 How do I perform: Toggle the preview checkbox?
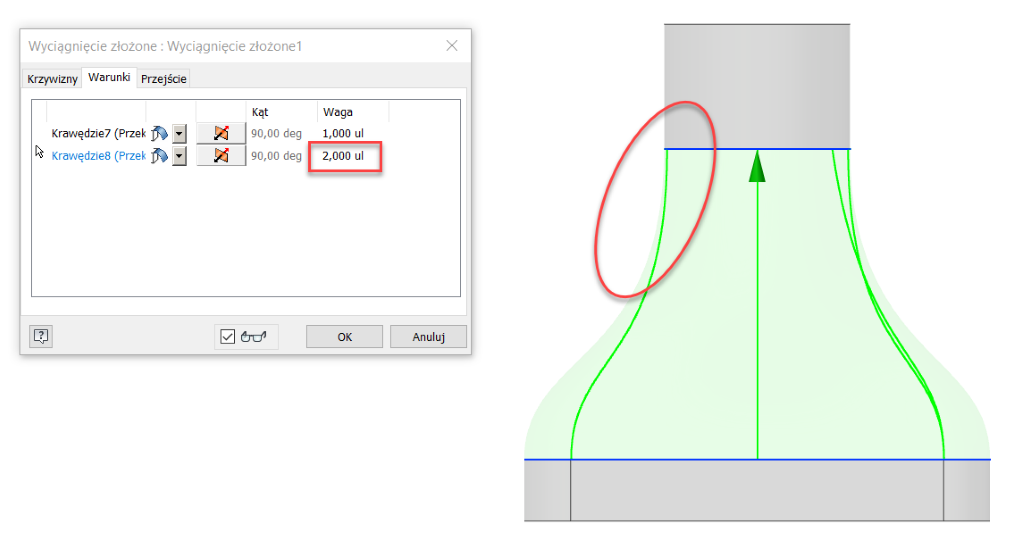tap(228, 337)
